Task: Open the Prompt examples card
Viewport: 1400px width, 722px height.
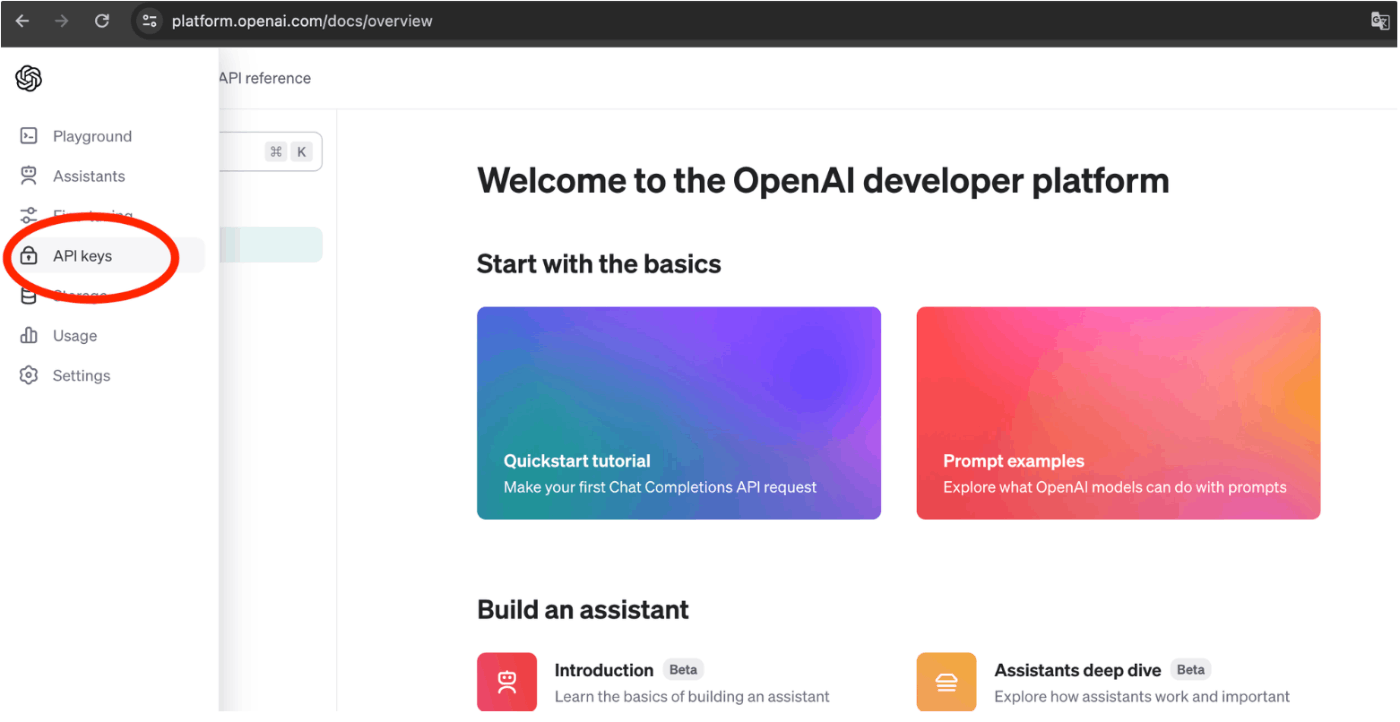Action: pyautogui.click(x=1118, y=413)
